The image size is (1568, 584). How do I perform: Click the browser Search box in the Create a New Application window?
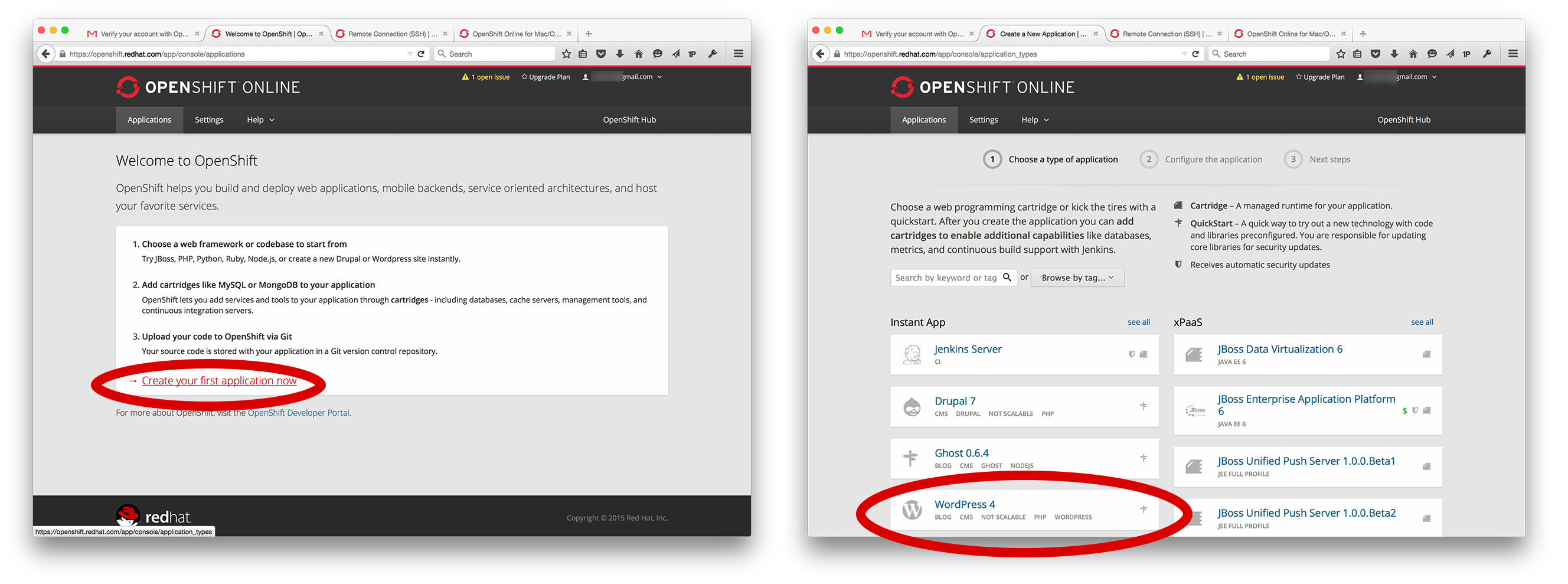coord(1269,54)
